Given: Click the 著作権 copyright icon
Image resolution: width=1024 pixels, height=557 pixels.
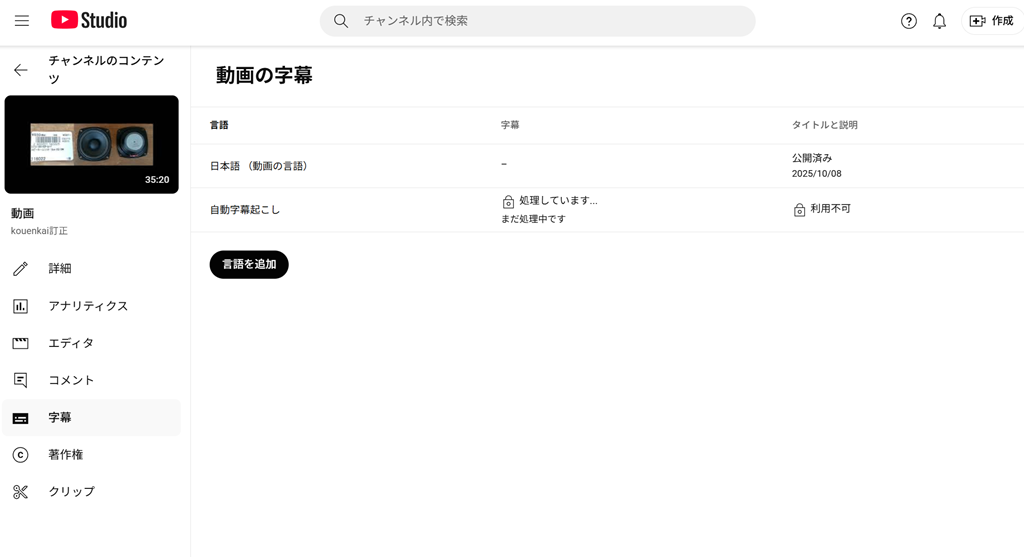Looking at the screenshot, I should (x=21, y=455).
